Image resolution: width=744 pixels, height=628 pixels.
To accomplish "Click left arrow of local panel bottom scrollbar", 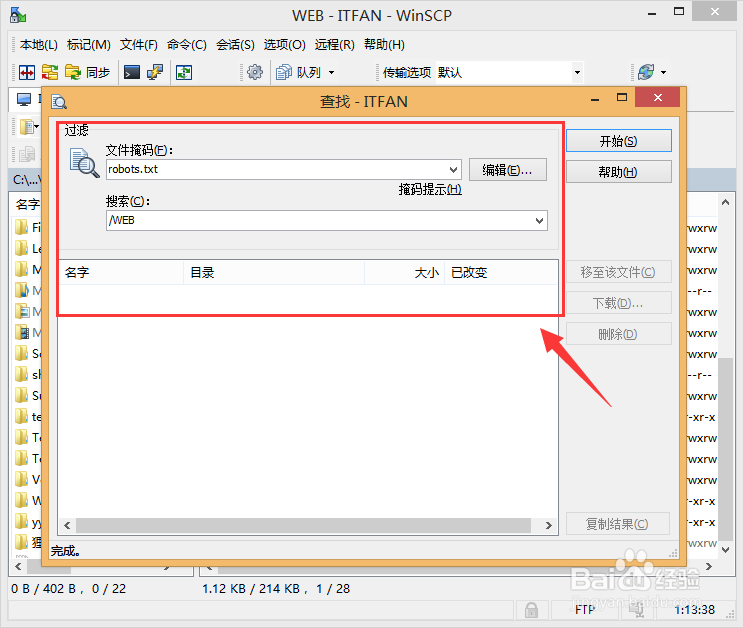I will [18, 566].
